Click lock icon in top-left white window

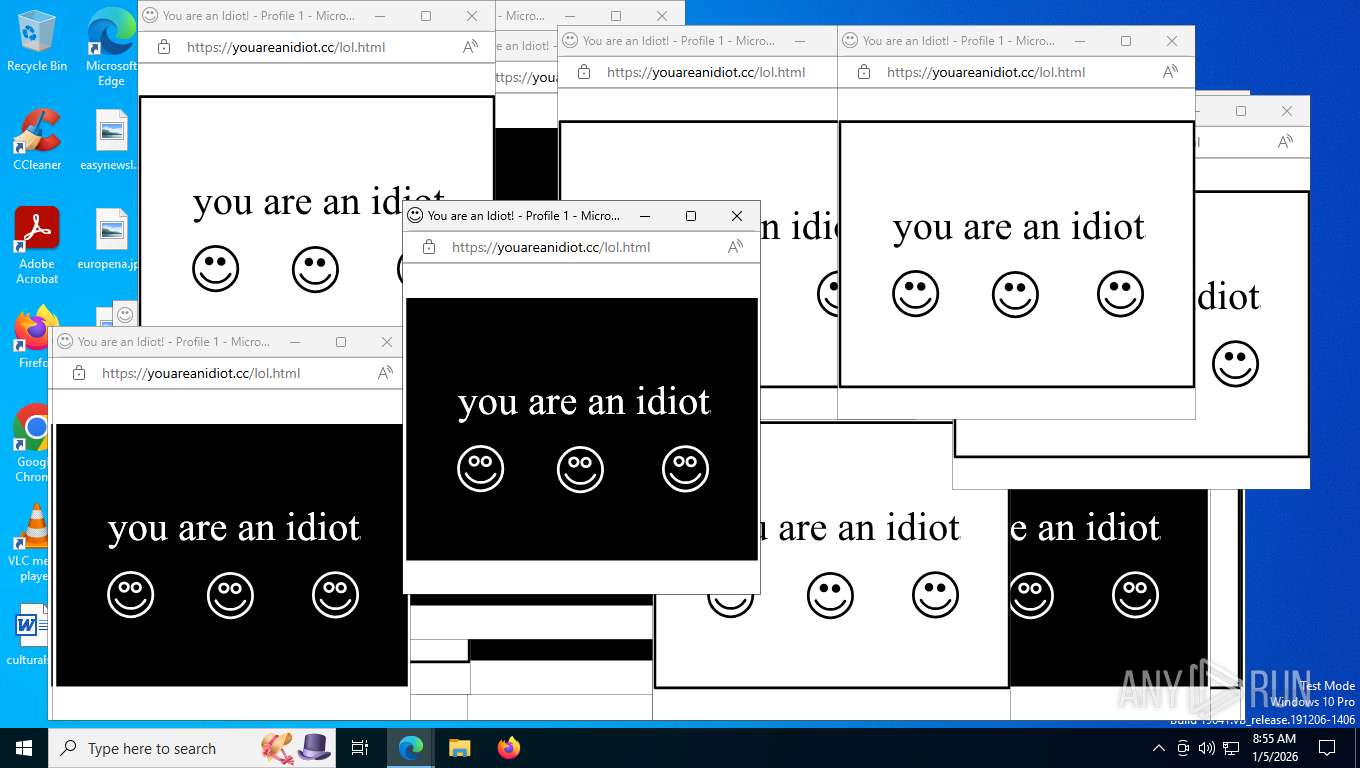(x=164, y=47)
